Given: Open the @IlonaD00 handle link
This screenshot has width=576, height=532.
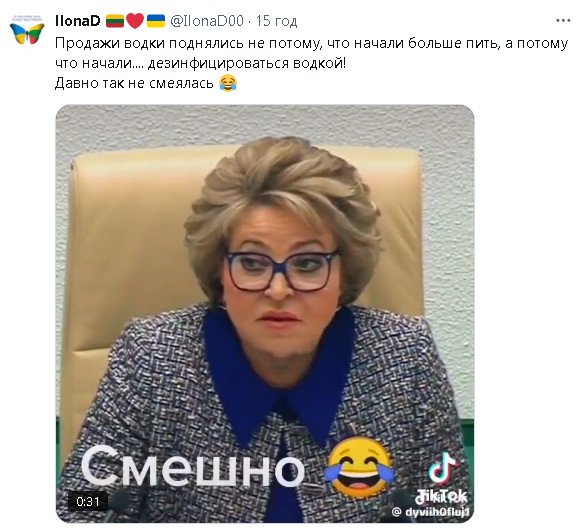Looking at the screenshot, I should pyautogui.click(x=206, y=21).
